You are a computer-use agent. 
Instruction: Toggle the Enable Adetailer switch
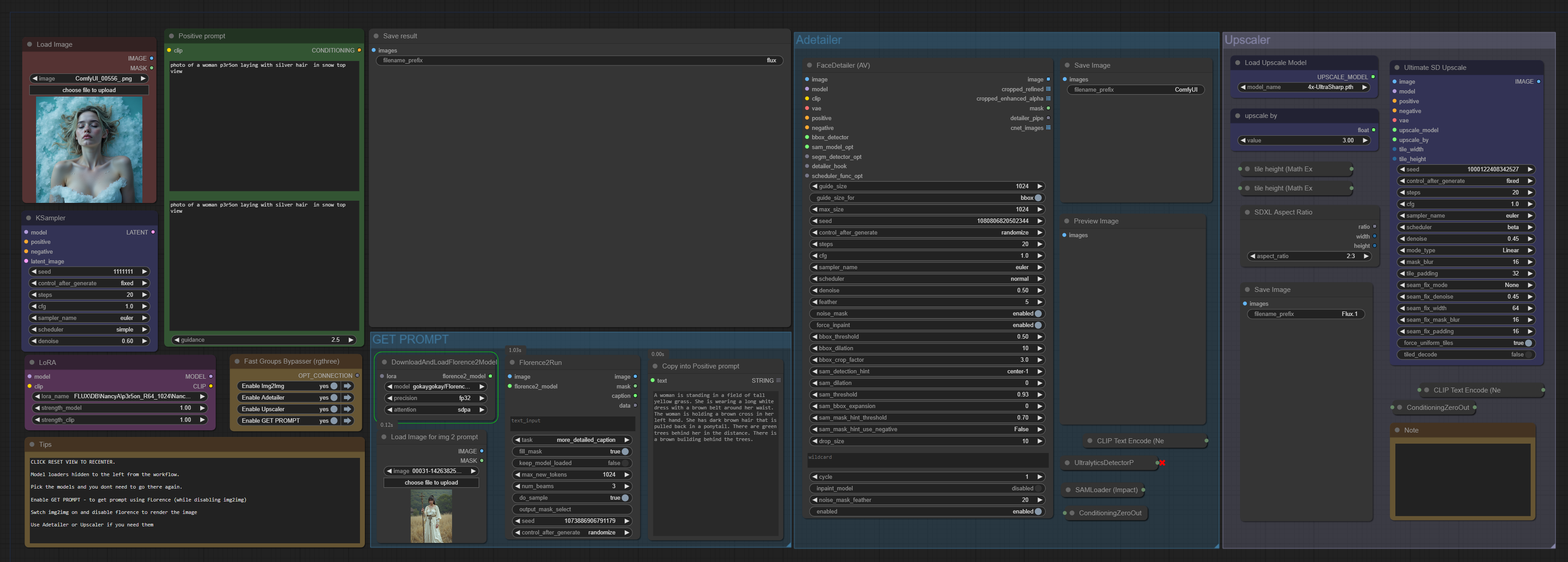[334, 398]
